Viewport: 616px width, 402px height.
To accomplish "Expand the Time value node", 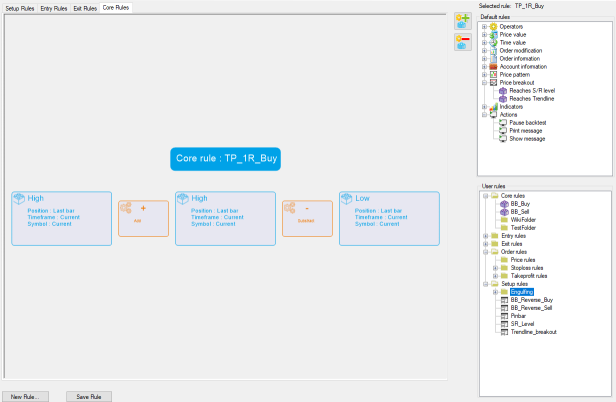I will [484, 42].
